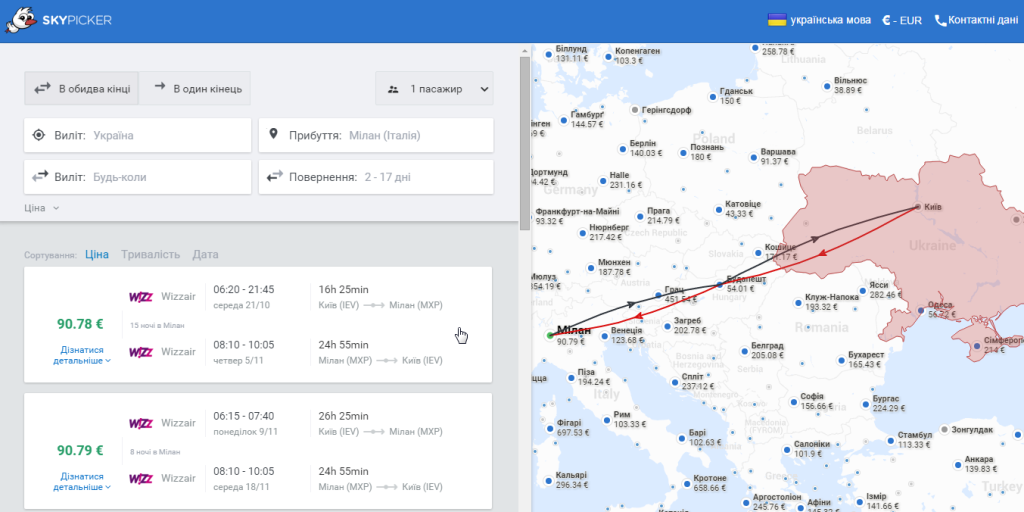Expand Дізнатися детальніше for 90.79 € offer

(82, 482)
